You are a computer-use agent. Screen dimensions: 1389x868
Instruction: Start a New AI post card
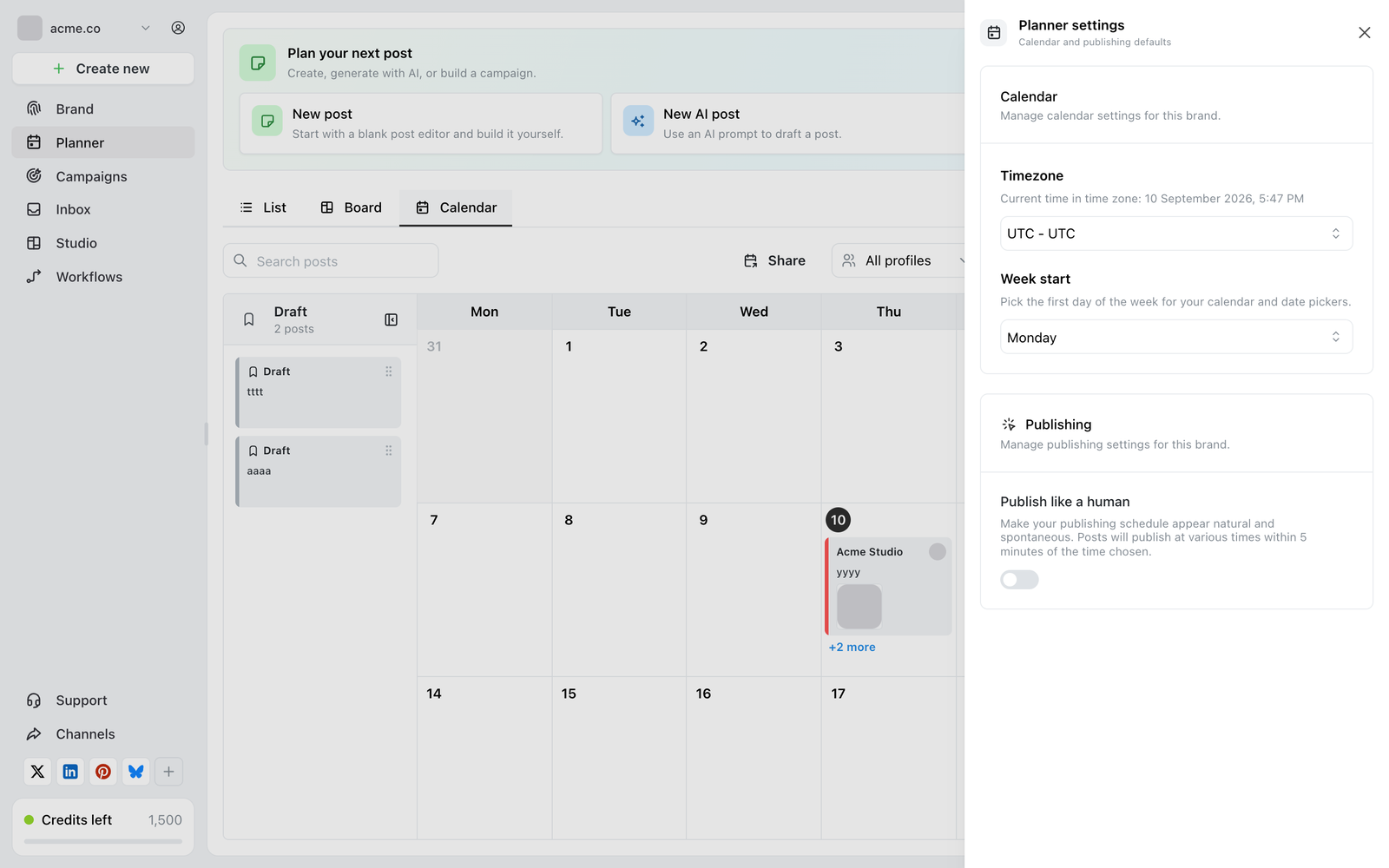[787, 123]
